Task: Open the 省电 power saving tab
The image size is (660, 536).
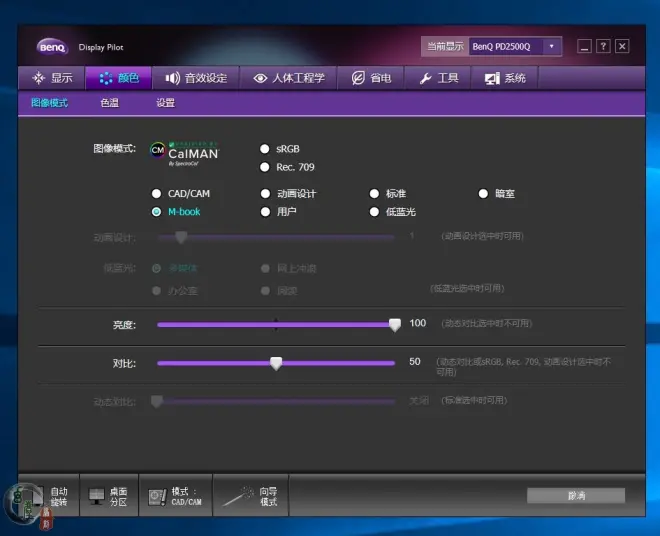Action: (x=371, y=78)
